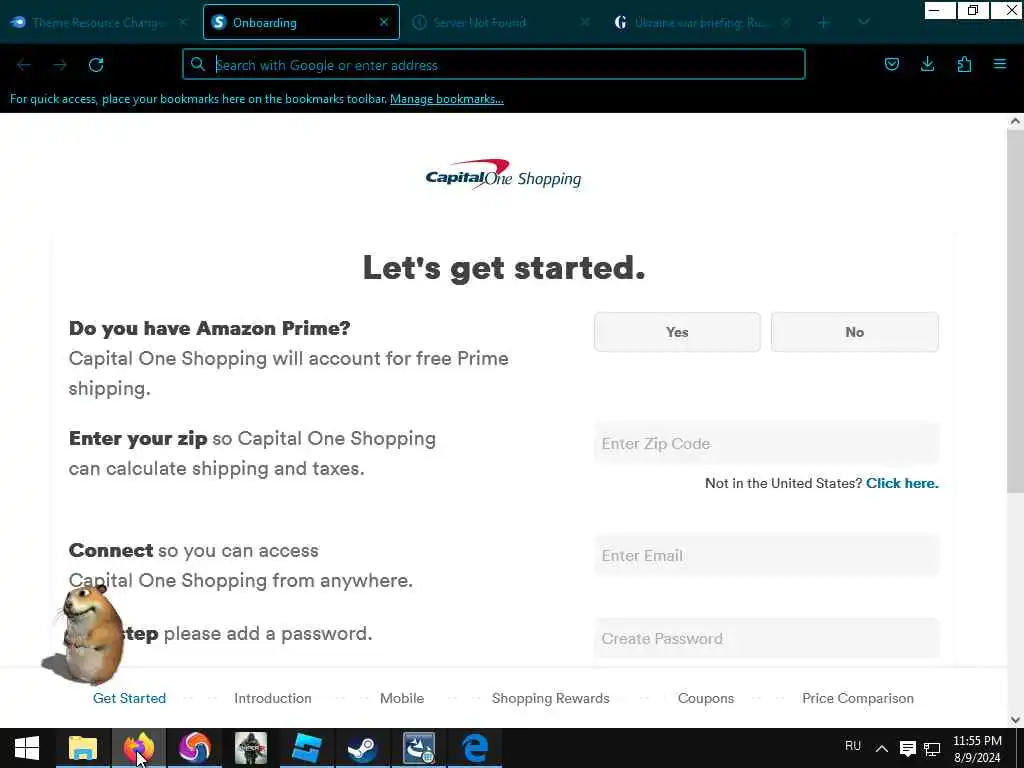Image resolution: width=1024 pixels, height=768 pixels.
Task: Open the Roblox Studio taskbar icon
Action: 306,748
